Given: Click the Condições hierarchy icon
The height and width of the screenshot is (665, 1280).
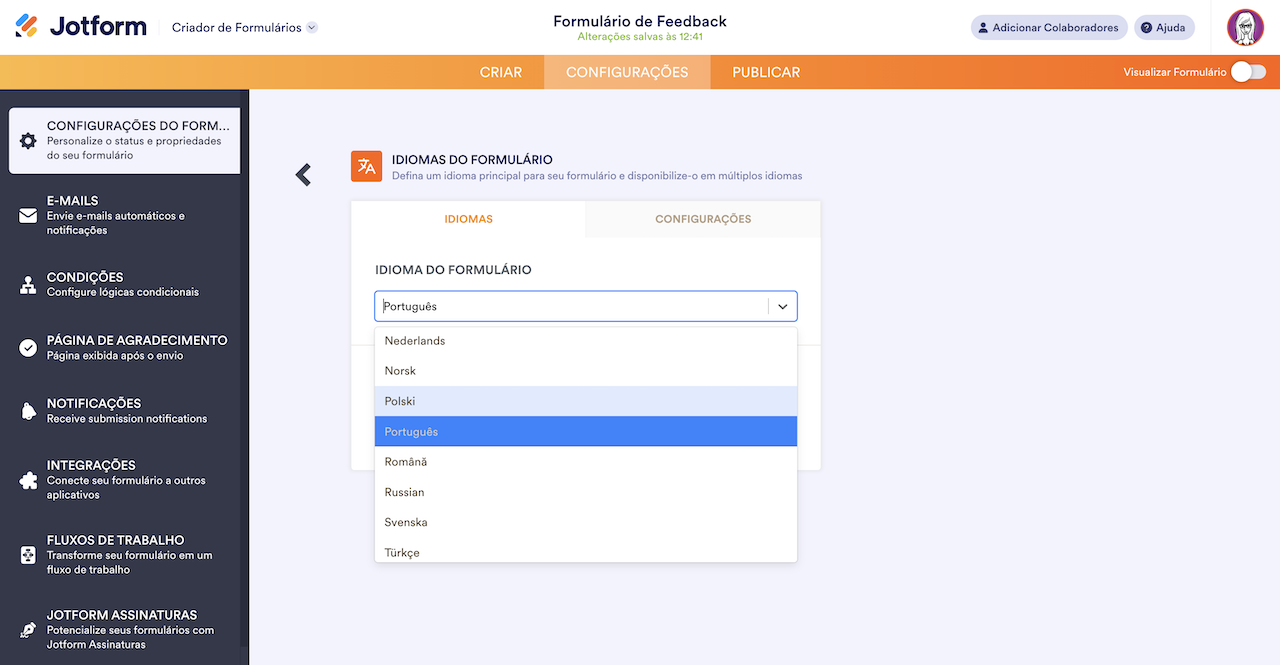Looking at the screenshot, I should tap(28, 285).
